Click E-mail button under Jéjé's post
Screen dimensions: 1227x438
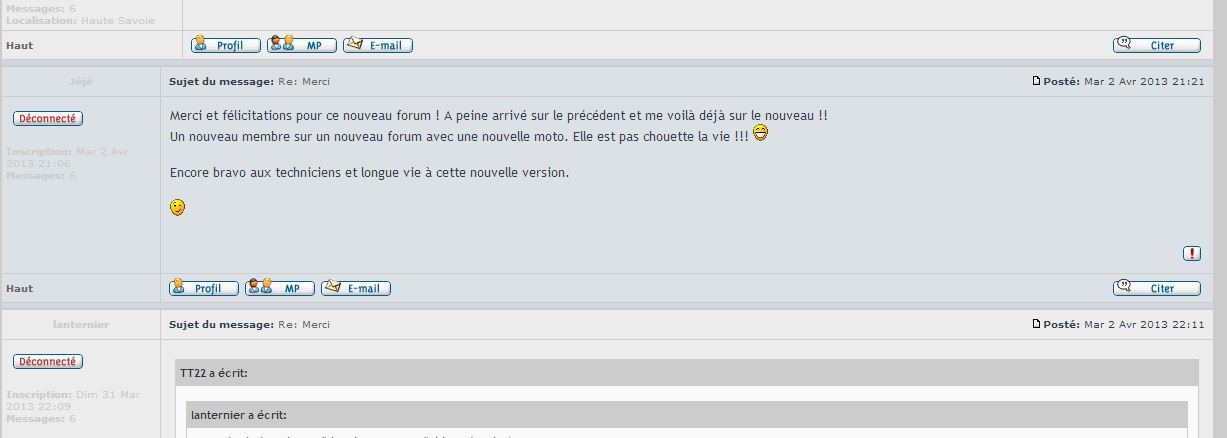[x=356, y=288]
